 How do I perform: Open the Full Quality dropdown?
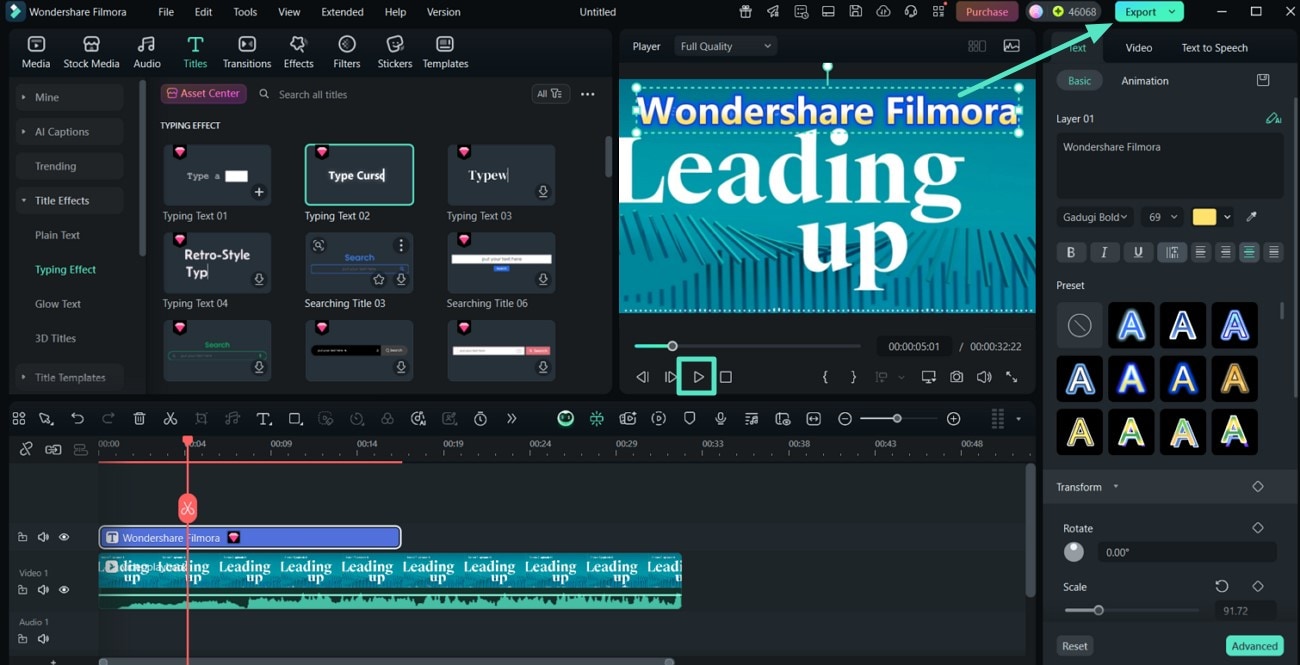click(x=726, y=46)
